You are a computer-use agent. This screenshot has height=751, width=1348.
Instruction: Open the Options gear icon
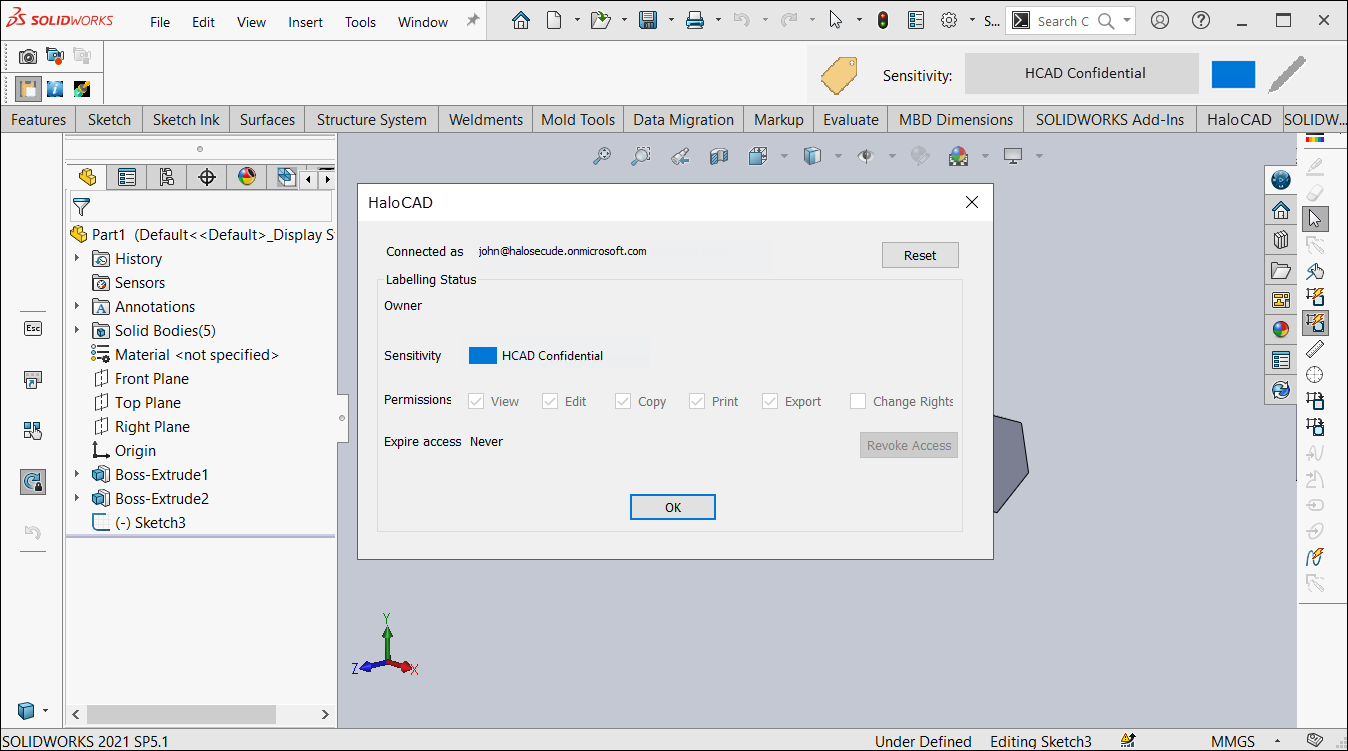948,20
